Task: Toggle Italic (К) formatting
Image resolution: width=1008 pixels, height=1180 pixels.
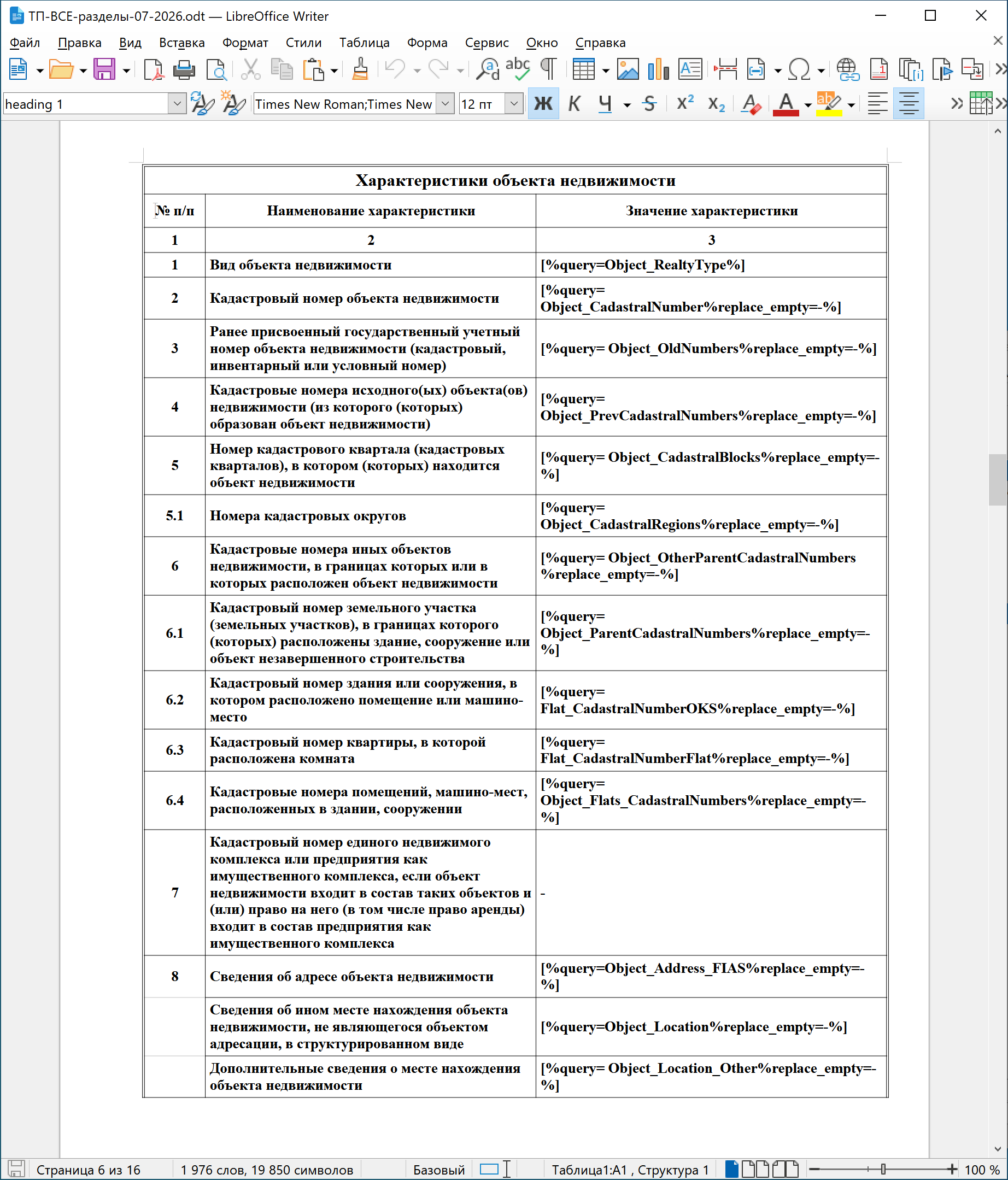Action: 575,104
